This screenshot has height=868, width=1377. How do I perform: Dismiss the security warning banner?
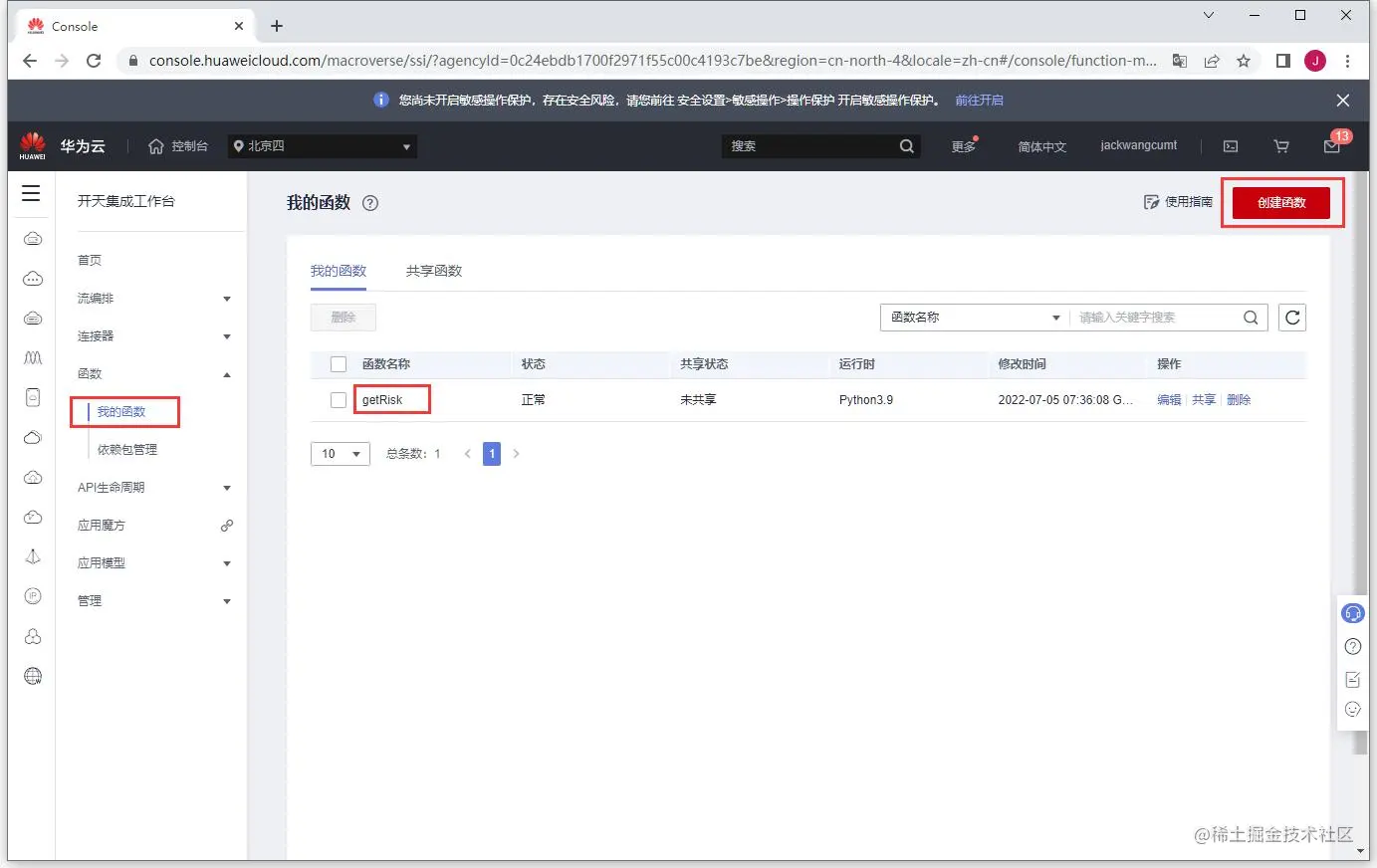1343,101
